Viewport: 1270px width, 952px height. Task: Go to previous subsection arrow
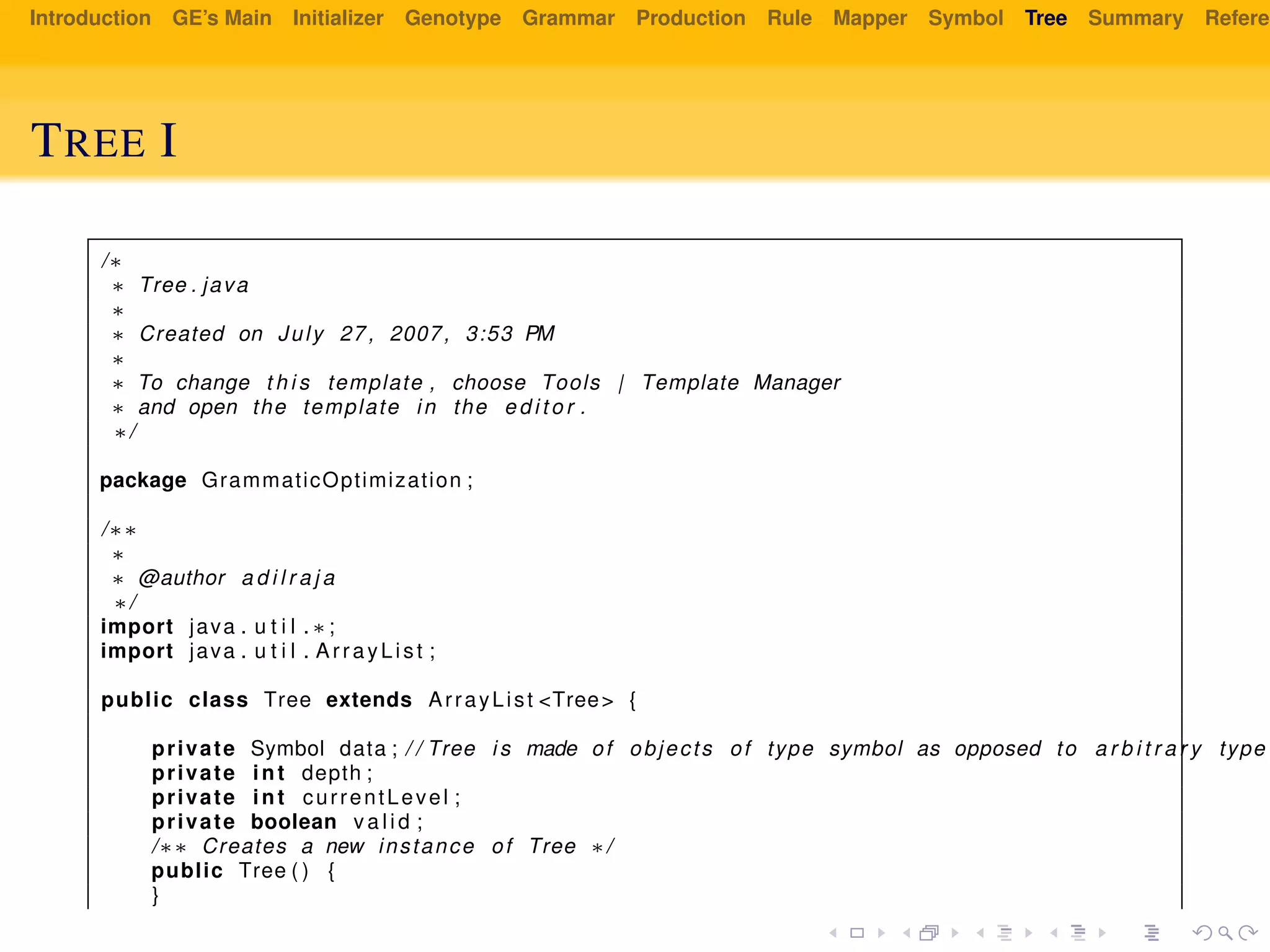pos(980,933)
